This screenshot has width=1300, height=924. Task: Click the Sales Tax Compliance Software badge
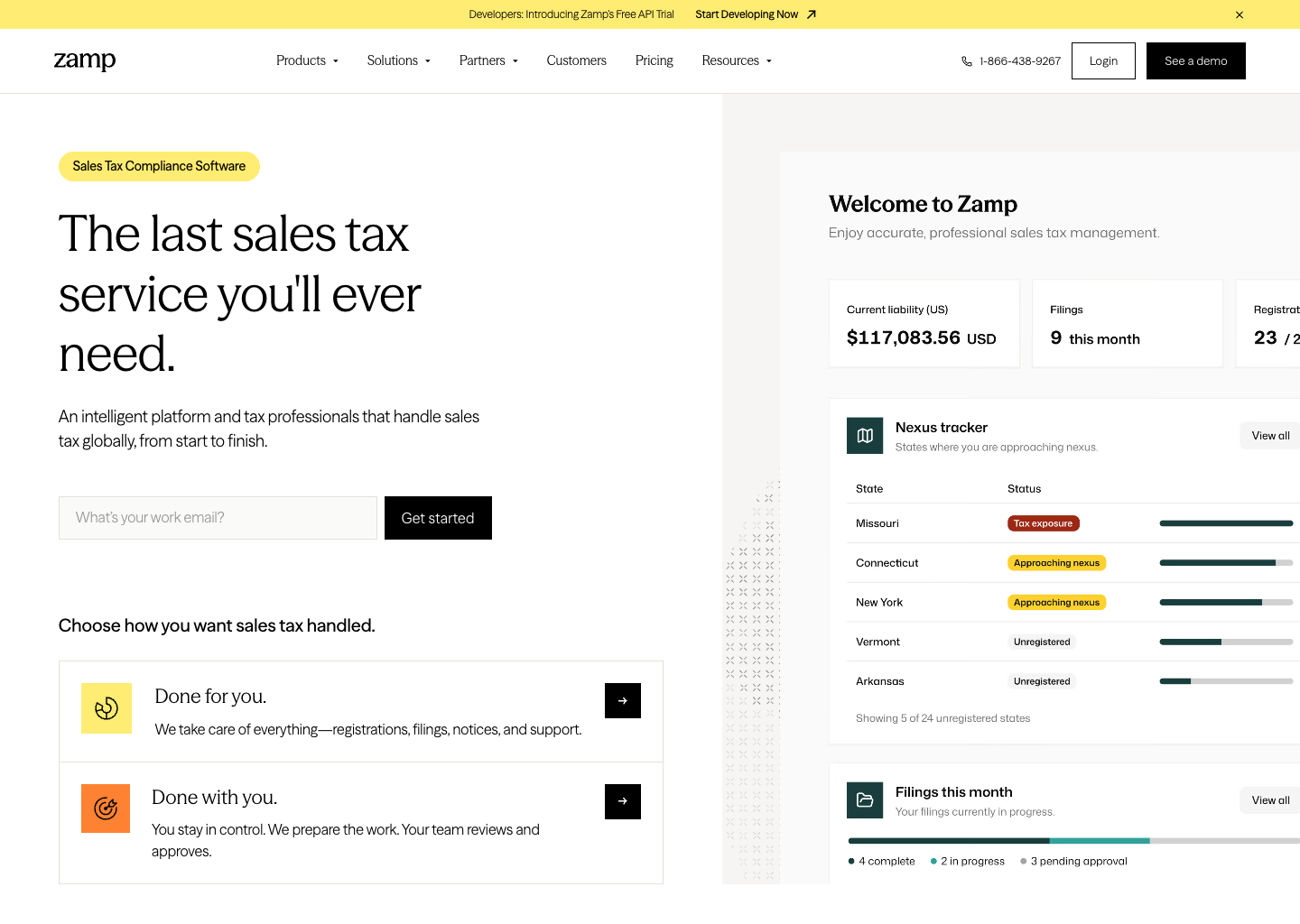[x=159, y=166]
